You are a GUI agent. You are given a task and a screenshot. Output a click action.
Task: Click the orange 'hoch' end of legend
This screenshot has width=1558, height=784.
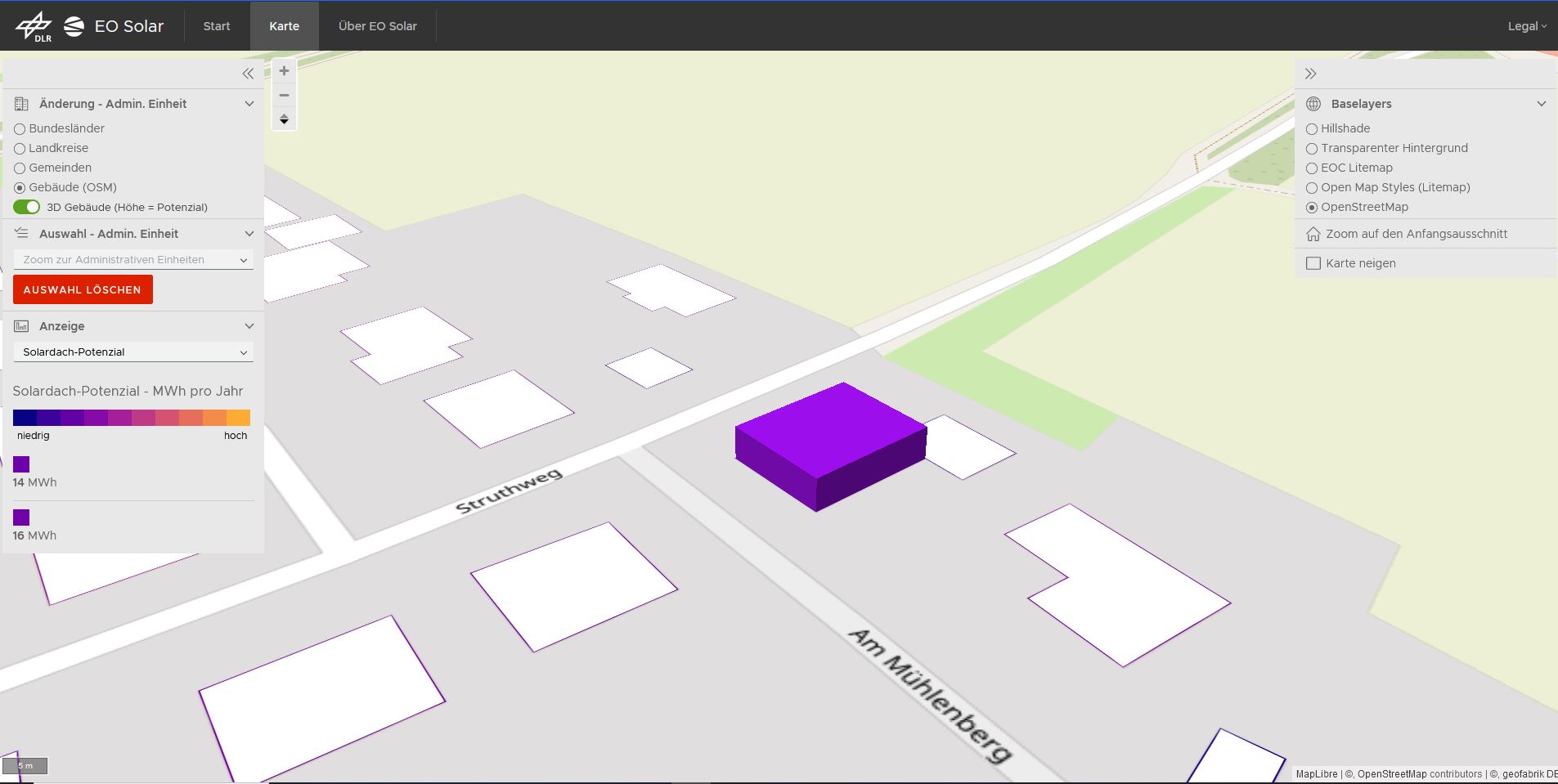click(238, 418)
